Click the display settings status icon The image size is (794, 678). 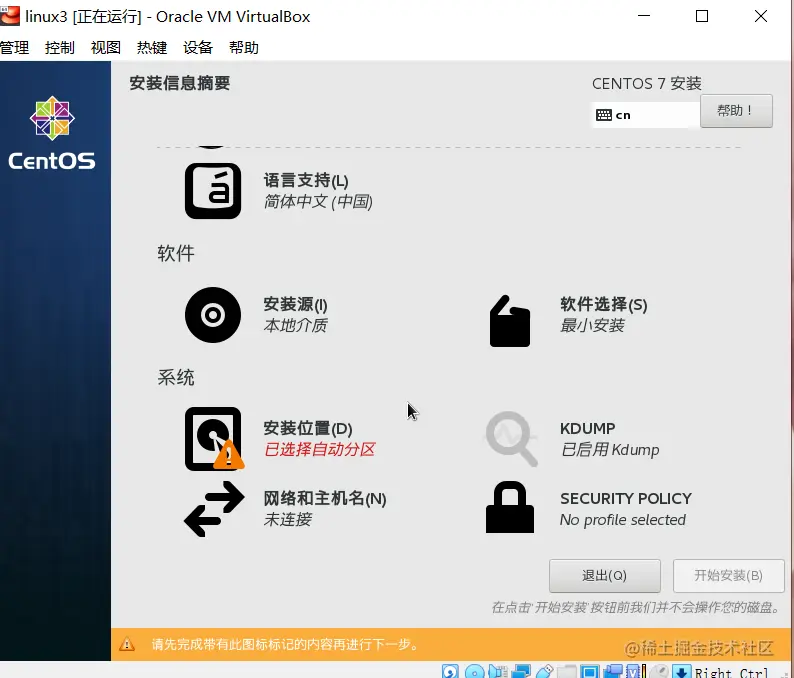(x=589, y=672)
